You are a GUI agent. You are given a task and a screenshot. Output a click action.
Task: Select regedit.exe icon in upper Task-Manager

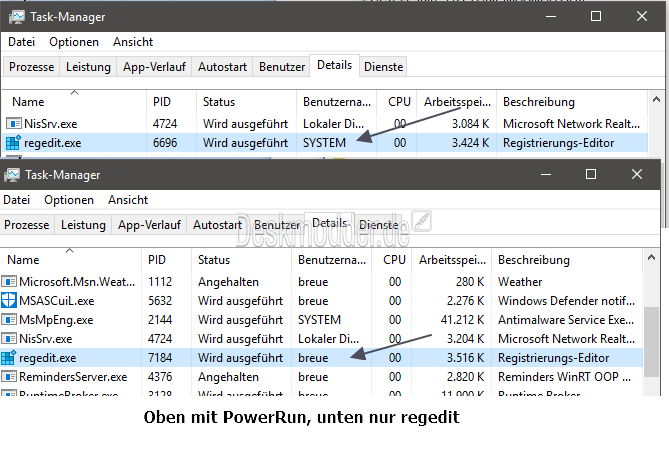tap(13, 142)
